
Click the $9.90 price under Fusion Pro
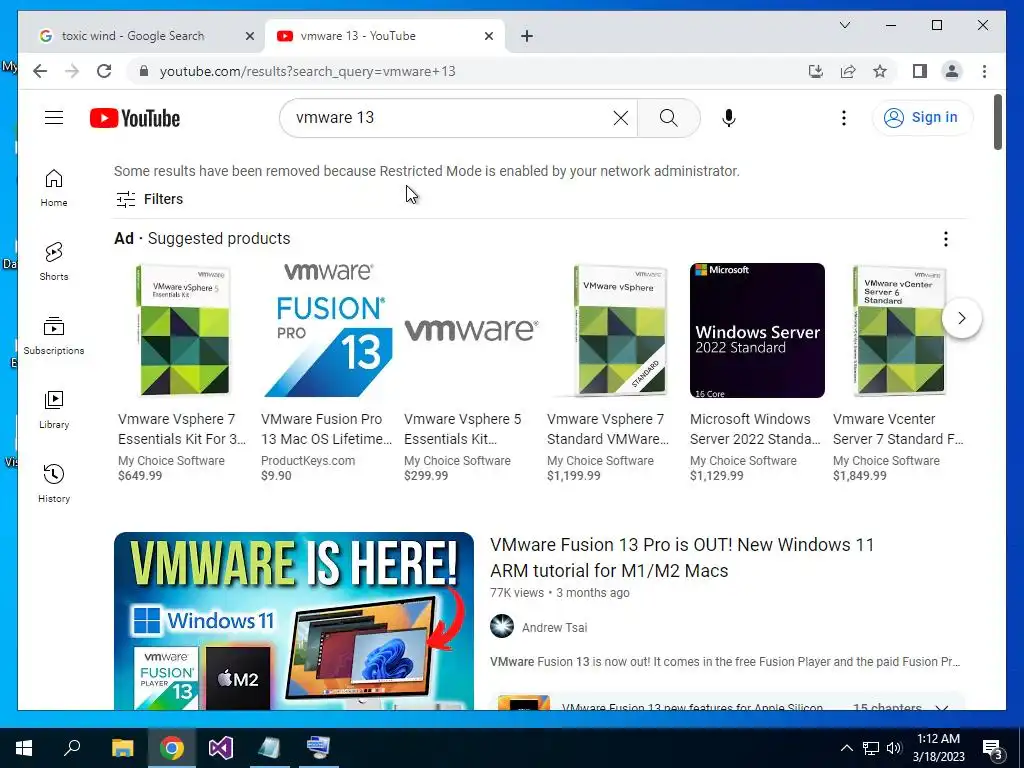276,476
